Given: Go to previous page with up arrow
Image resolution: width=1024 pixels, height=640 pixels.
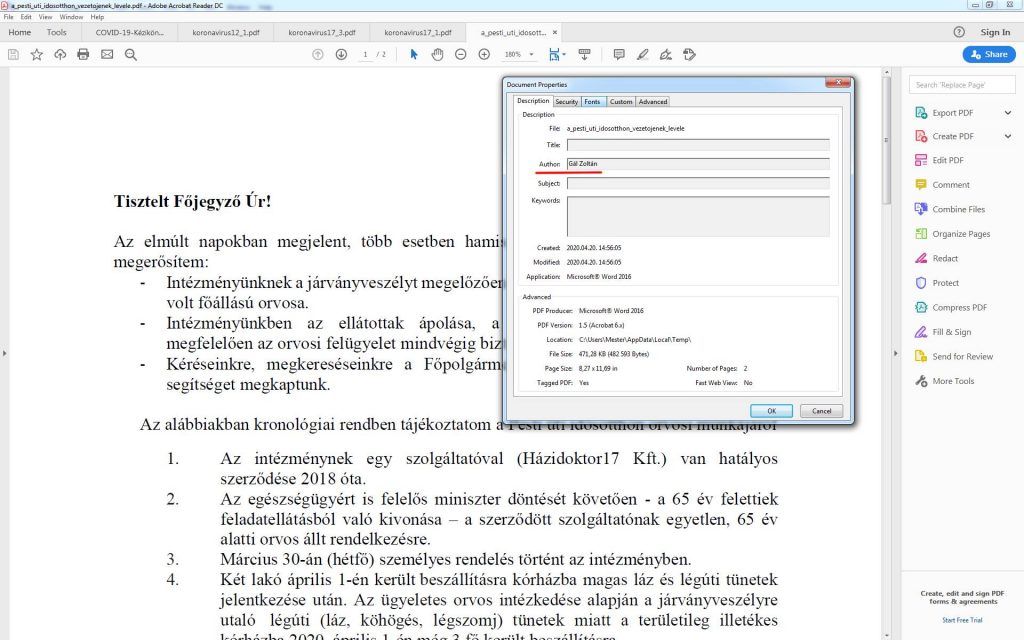Looking at the screenshot, I should point(318,55).
